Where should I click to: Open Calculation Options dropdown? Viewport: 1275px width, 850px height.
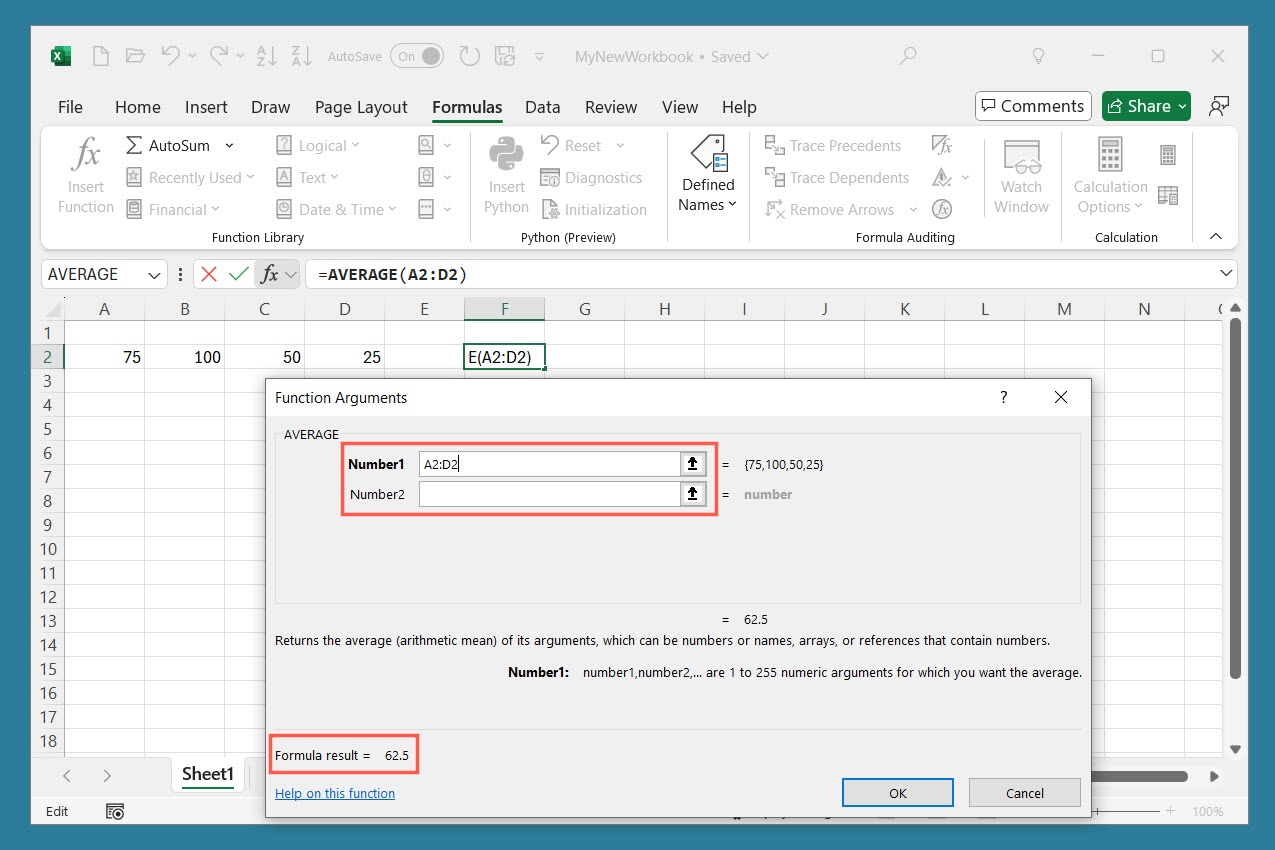coord(1110,177)
